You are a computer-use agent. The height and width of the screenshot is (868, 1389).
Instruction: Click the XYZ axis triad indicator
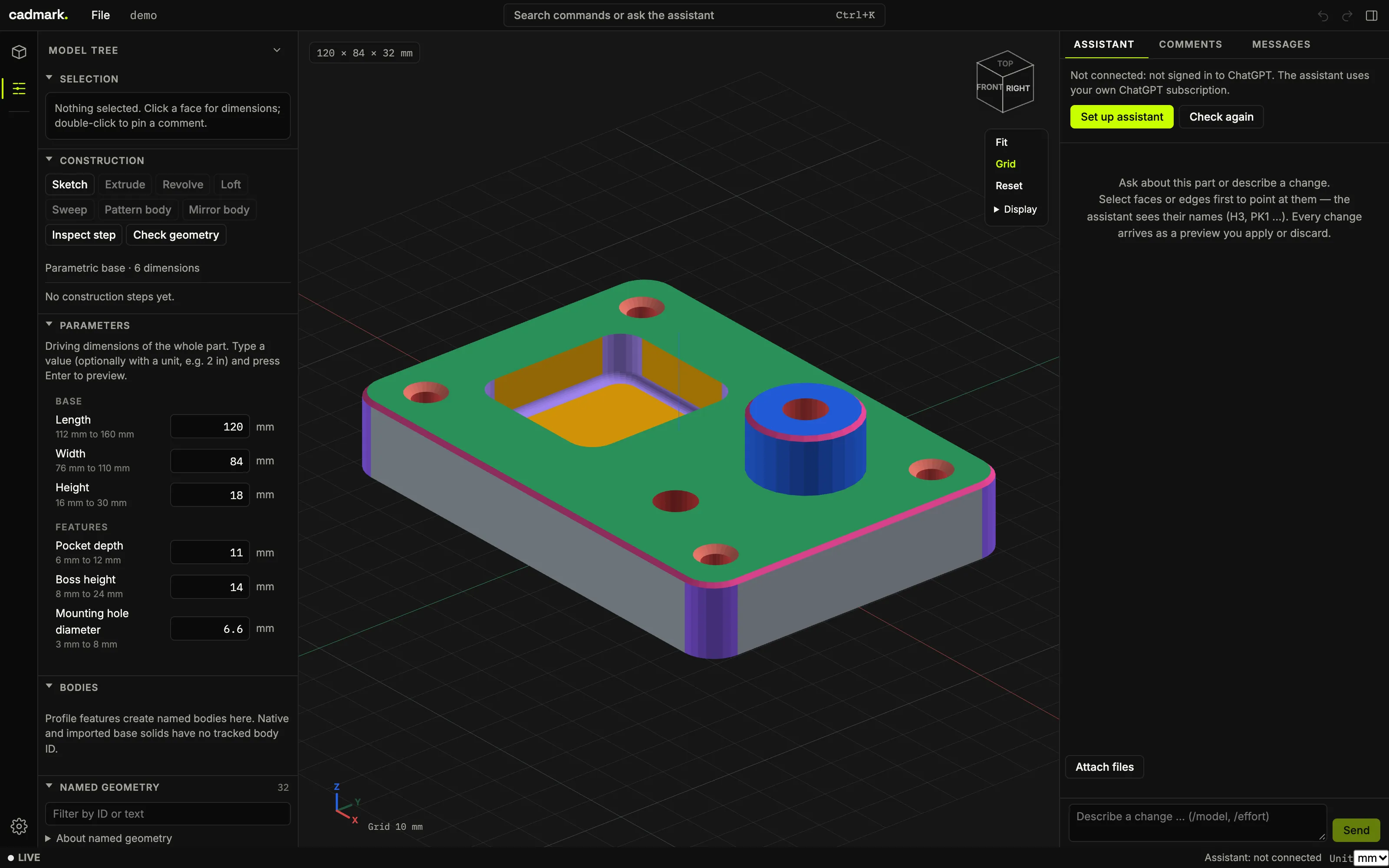[347, 804]
